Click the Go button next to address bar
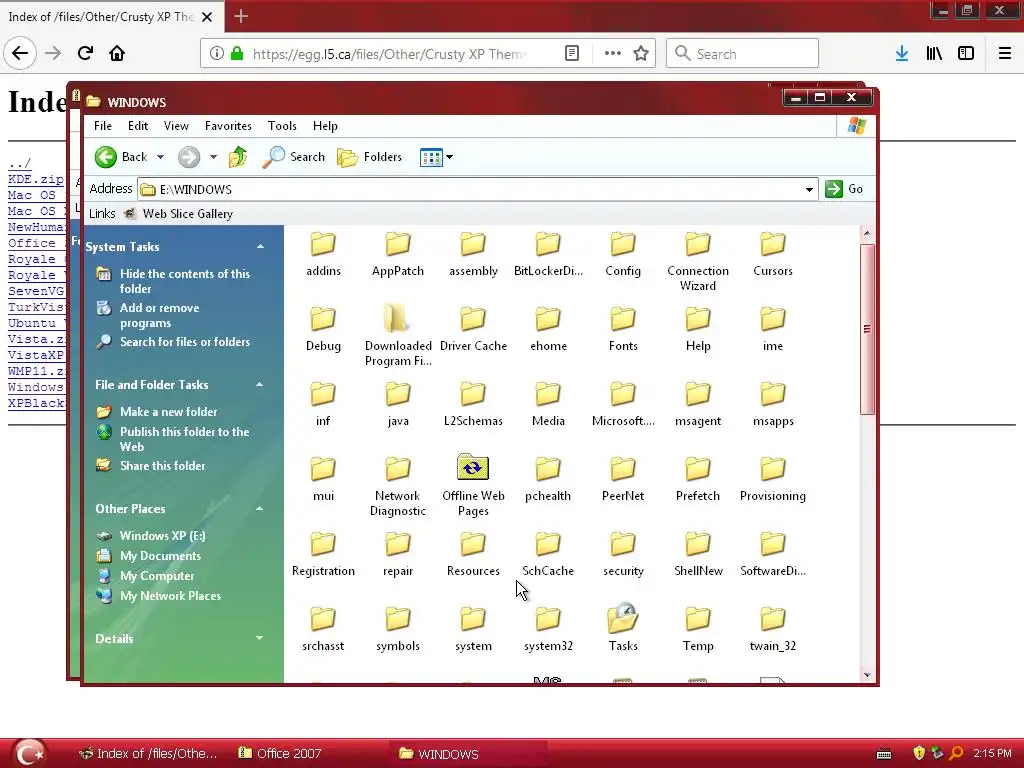 point(844,189)
